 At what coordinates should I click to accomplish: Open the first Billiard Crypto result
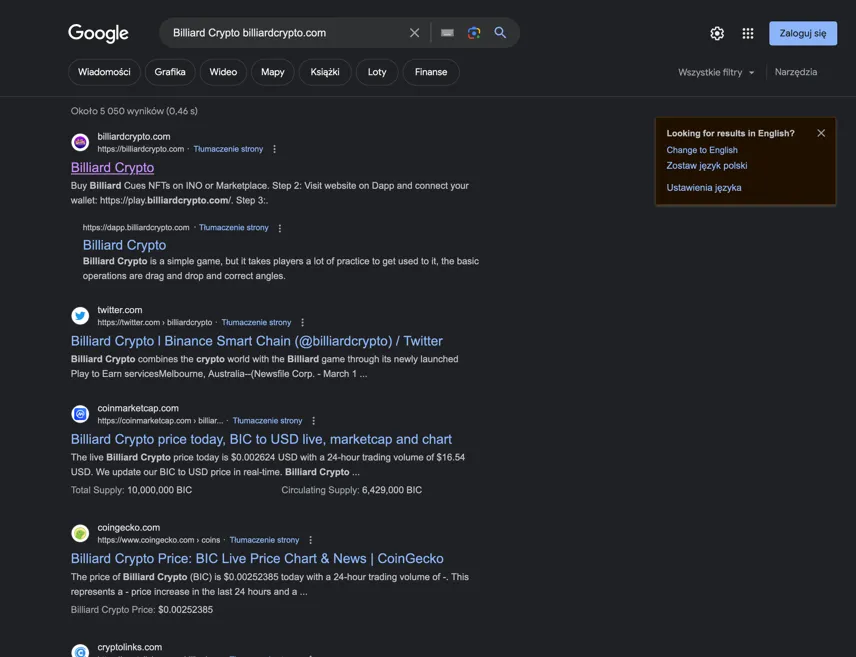(112, 168)
